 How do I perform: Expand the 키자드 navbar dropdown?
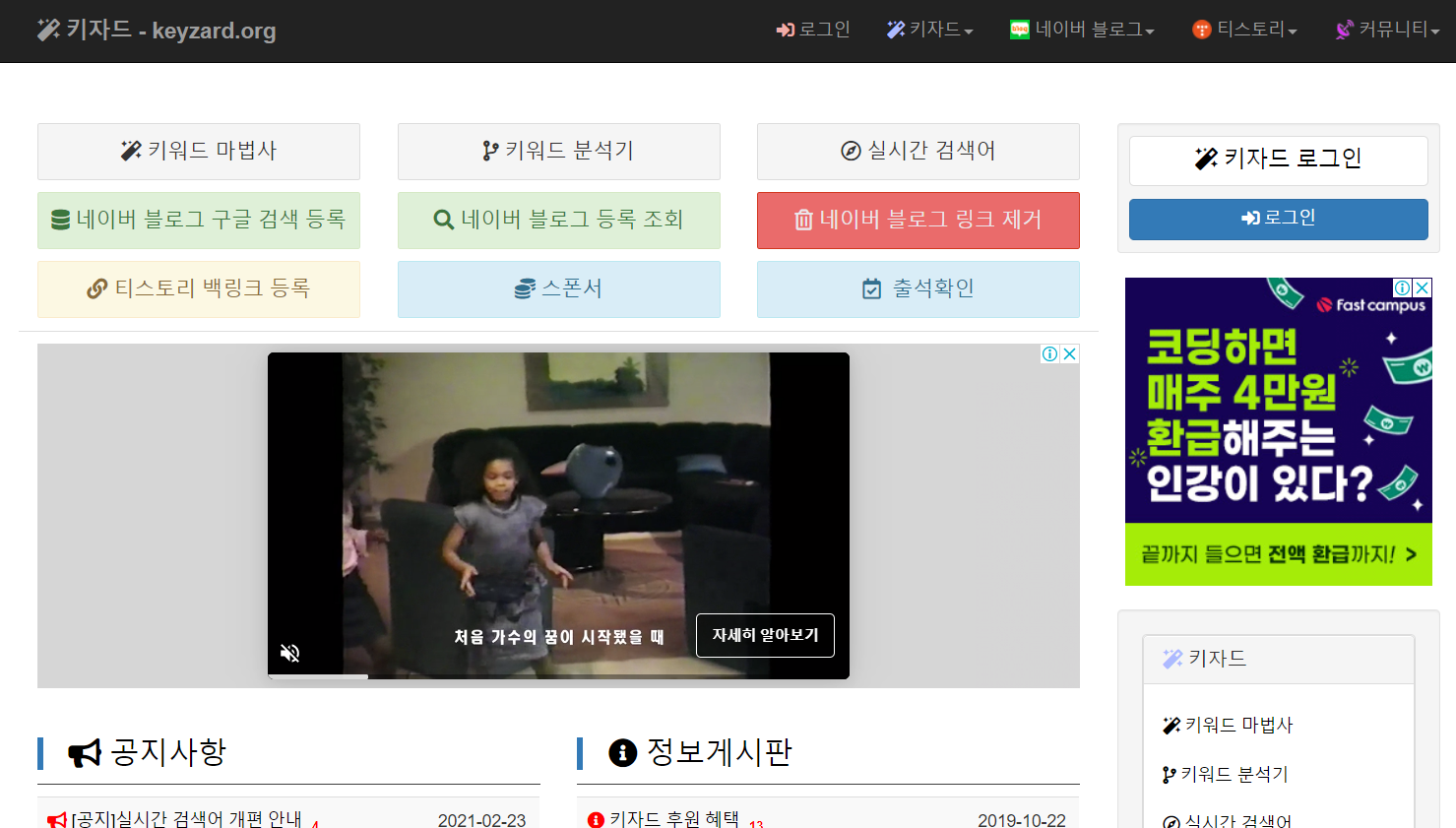(929, 30)
